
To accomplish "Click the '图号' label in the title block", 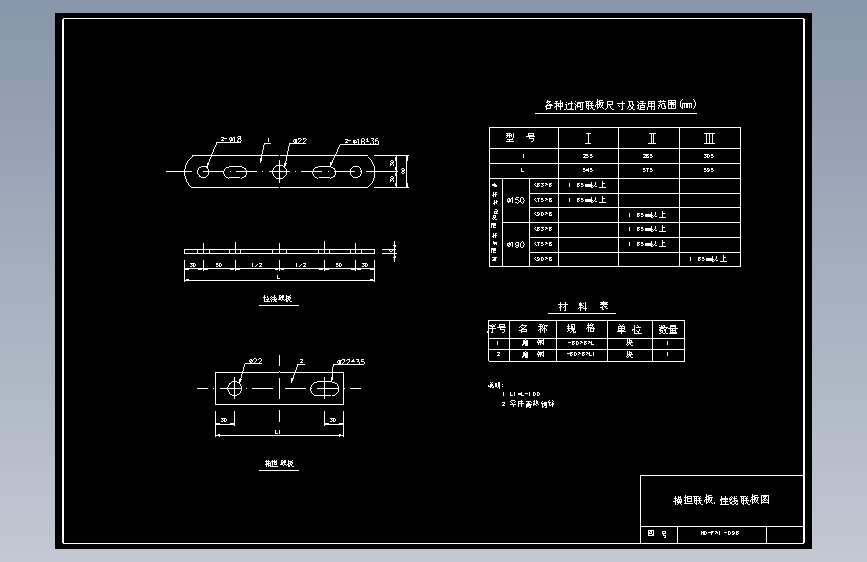I will 658,534.
